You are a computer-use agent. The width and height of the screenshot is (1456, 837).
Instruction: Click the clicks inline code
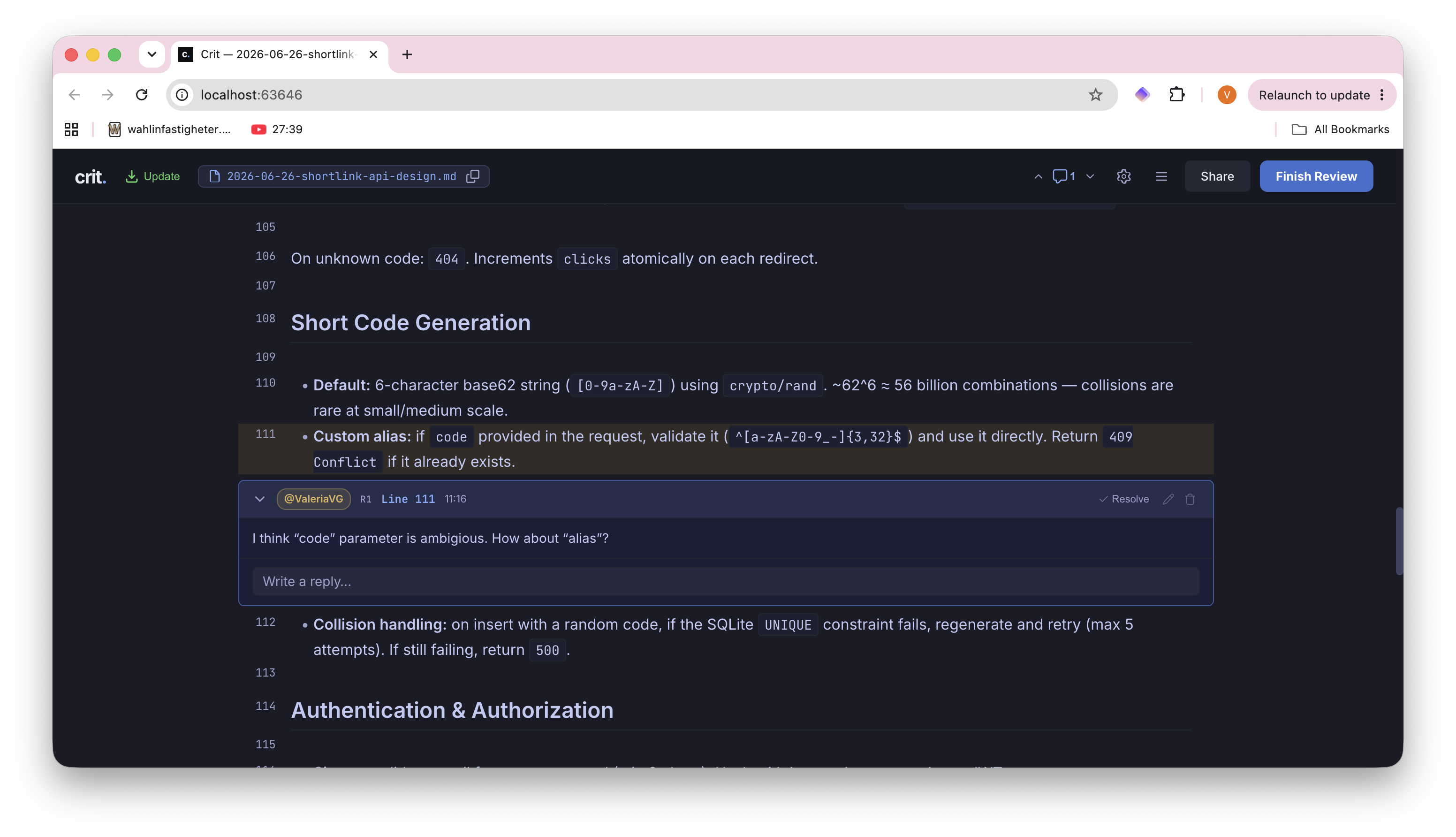(x=587, y=259)
